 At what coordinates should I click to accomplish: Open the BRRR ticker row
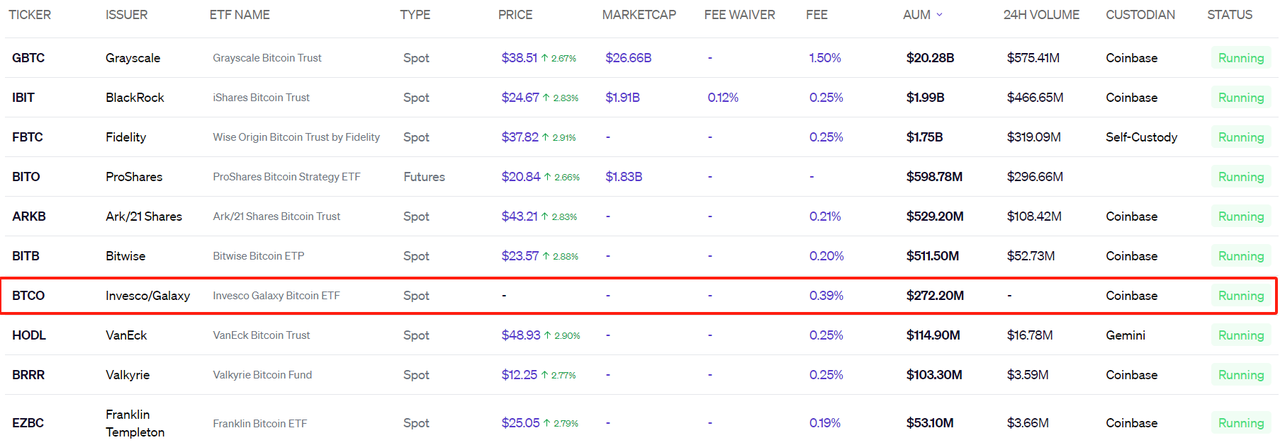(28, 375)
